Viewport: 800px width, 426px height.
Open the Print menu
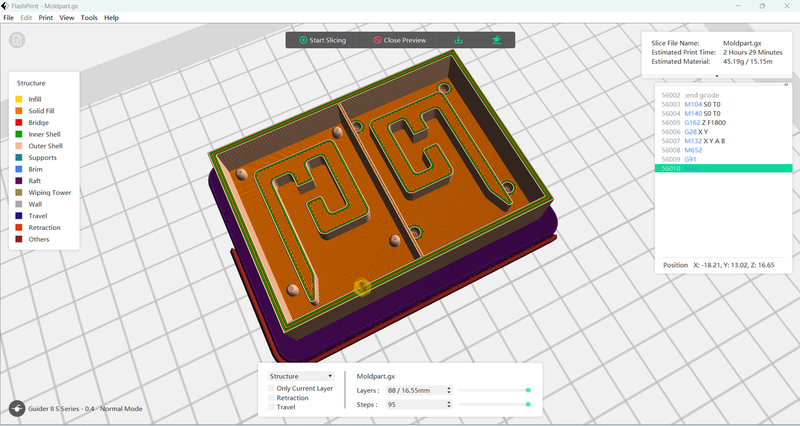tap(45, 17)
